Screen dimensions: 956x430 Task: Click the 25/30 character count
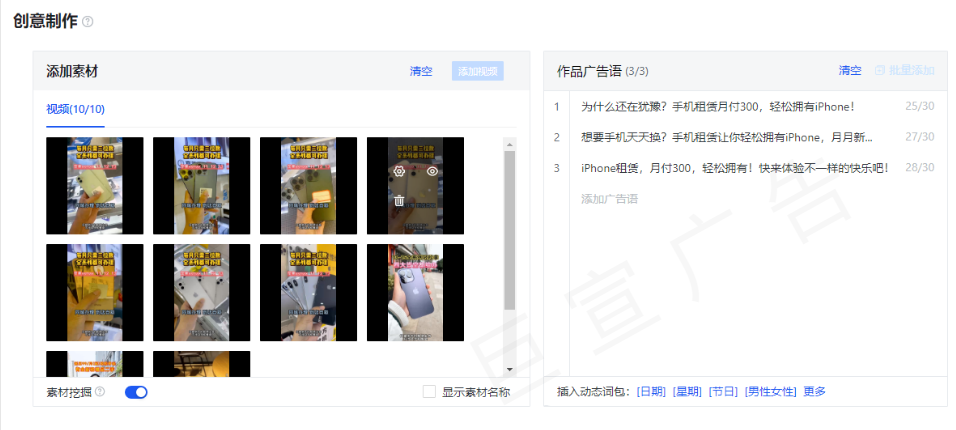pyautogui.click(x=919, y=107)
